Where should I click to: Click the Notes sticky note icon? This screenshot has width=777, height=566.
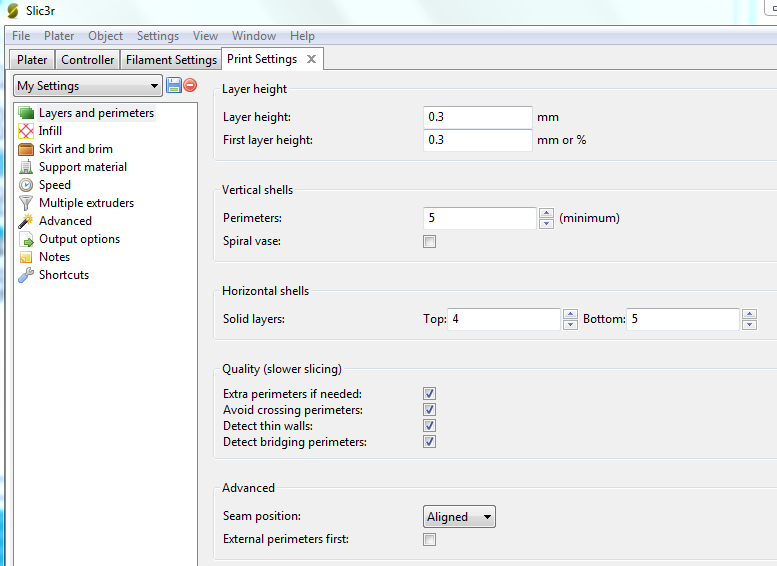click(x=26, y=257)
